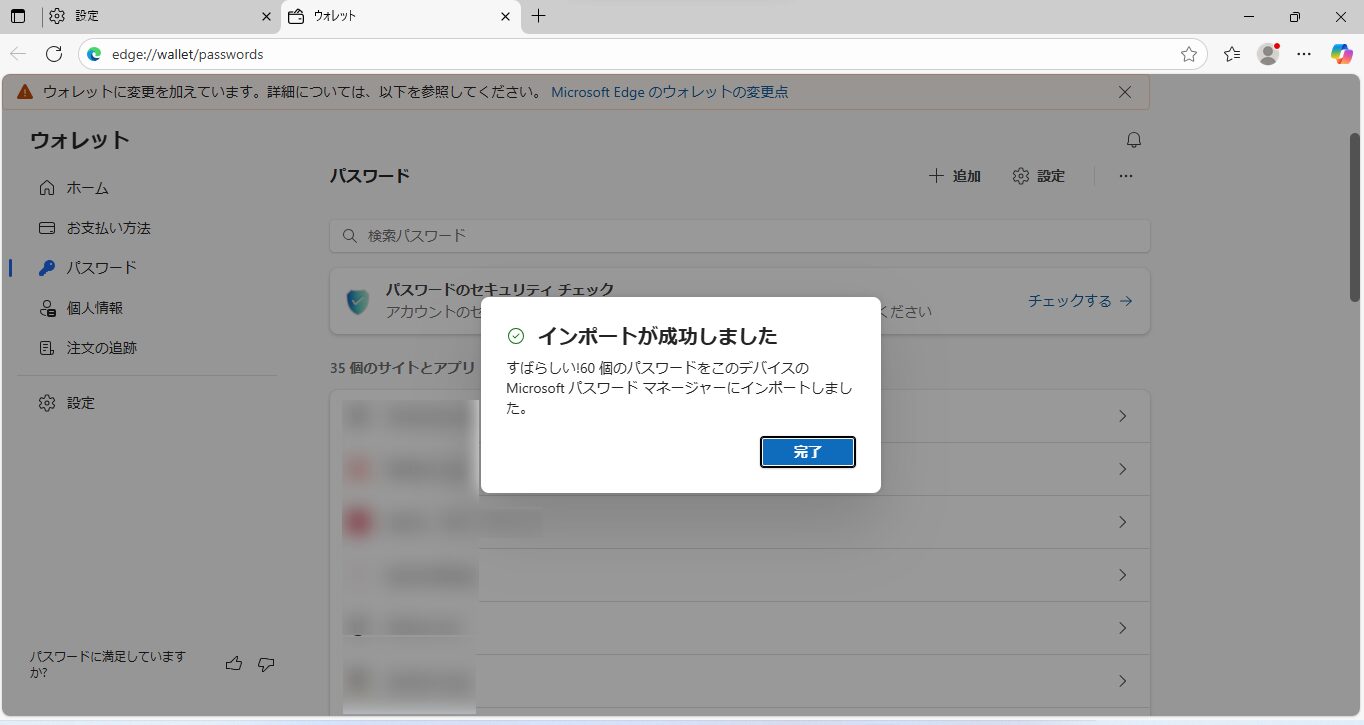Open 注文の追跡 in the sidebar
The width and height of the screenshot is (1364, 725).
[x=147, y=348]
